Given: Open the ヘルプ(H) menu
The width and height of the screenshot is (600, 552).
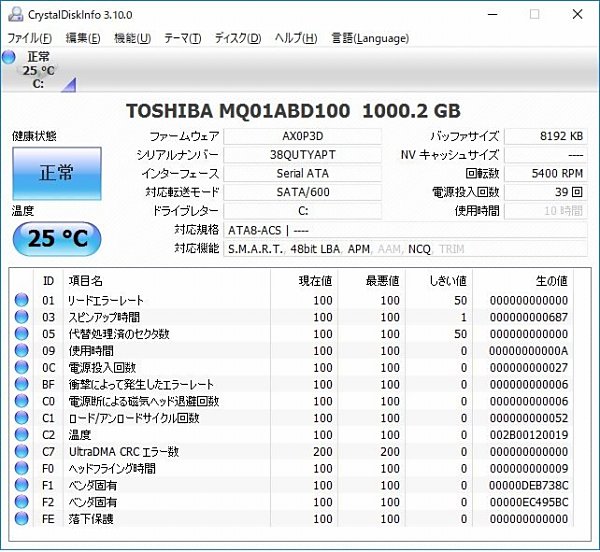Looking at the screenshot, I should pyautogui.click(x=296, y=38).
